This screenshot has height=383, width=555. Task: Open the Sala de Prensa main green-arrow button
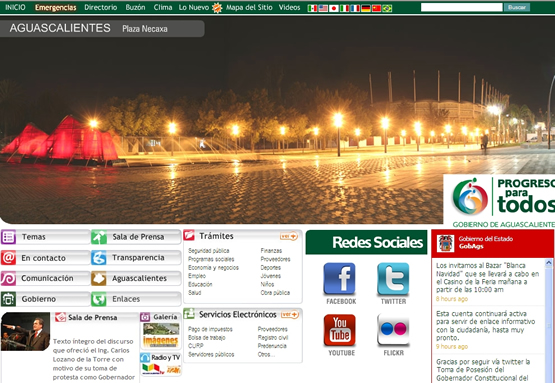pyautogui.click(x=136, y=237)
